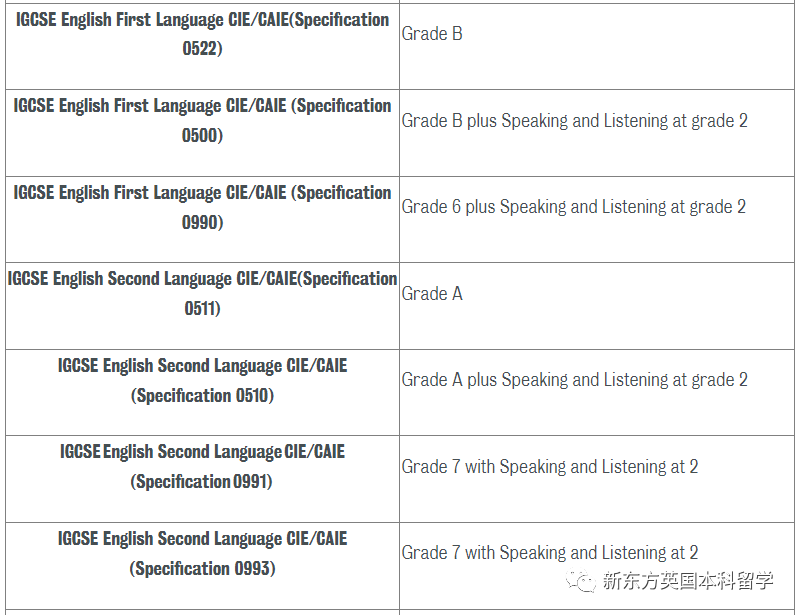Select the Specification 0991 qualification cell

202,479
